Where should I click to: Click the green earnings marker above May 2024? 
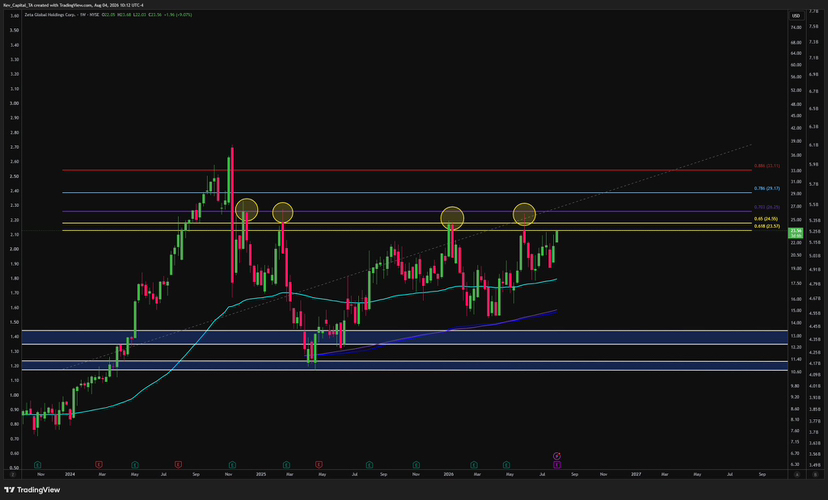click(x=135, y=465)
